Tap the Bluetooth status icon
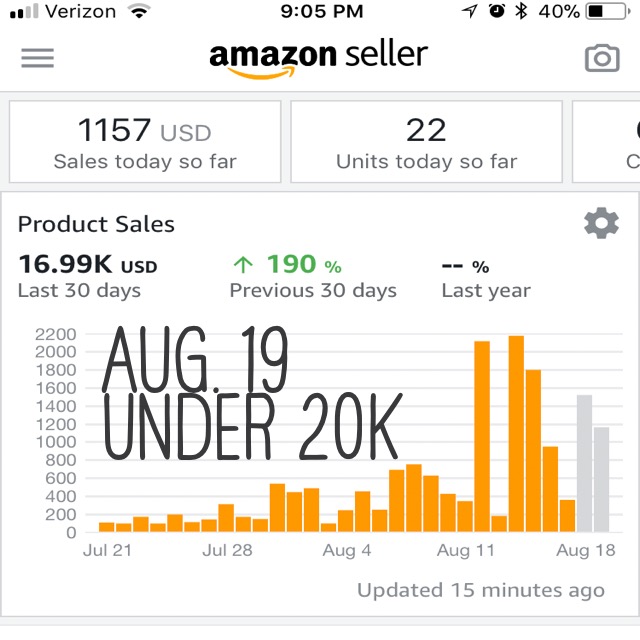This screenshot has width=640, height=640. (x=521, y=11)
